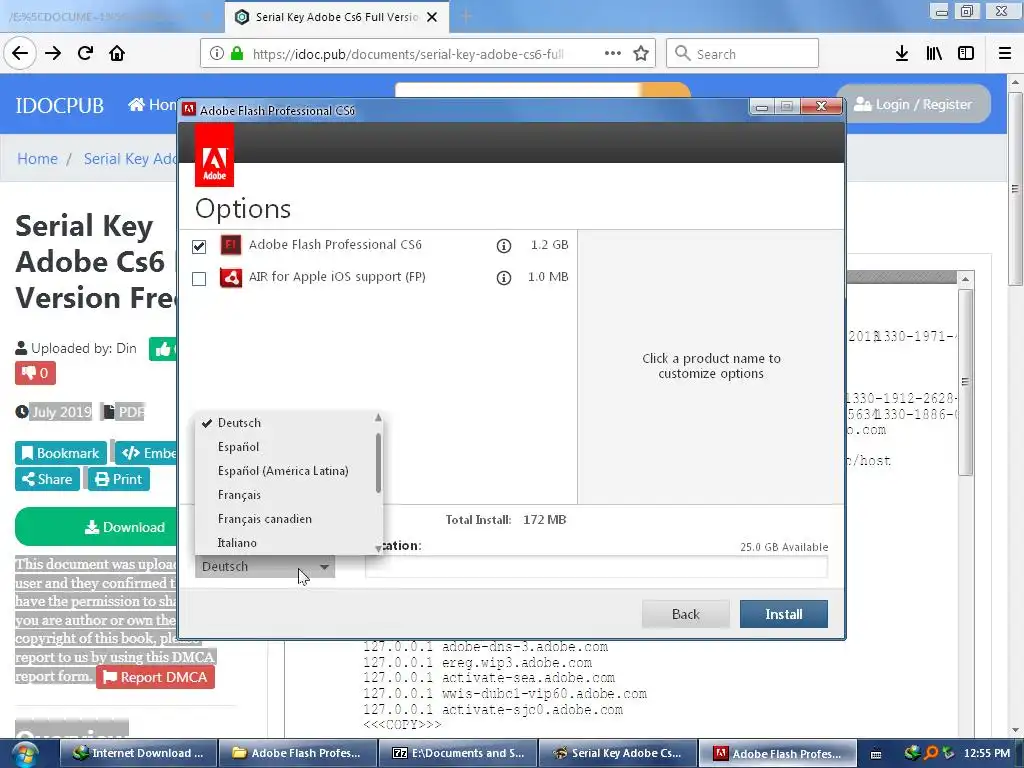Click the search magnifier tray icon
Viewport: 1024px width, 768px height.
(931, 753)
